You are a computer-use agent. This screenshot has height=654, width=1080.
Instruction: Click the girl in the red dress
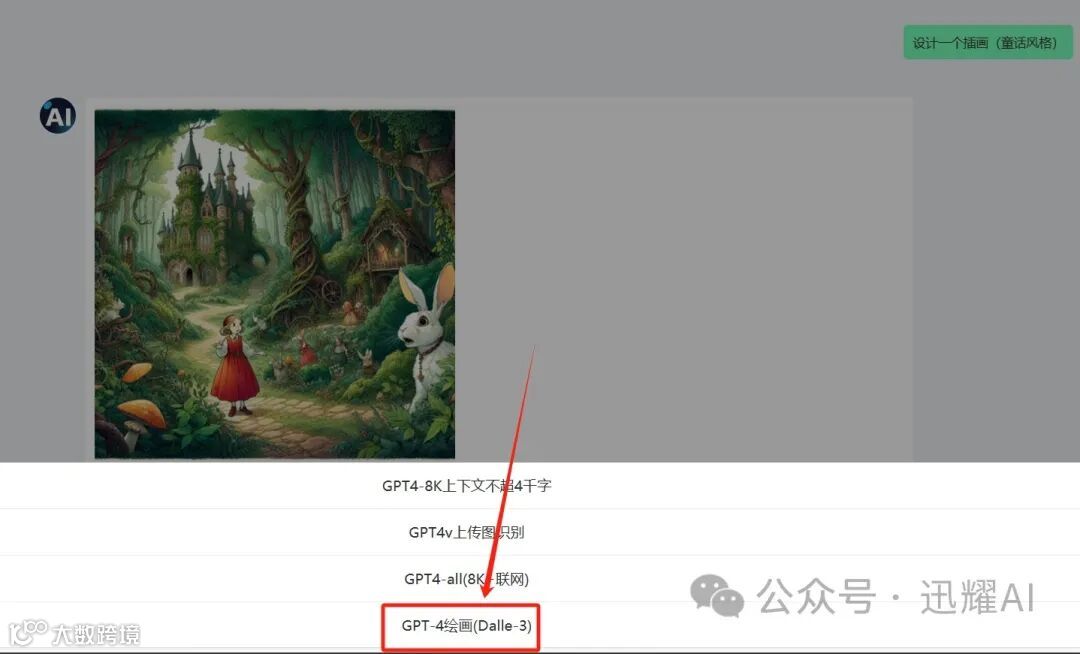[235, 366]
